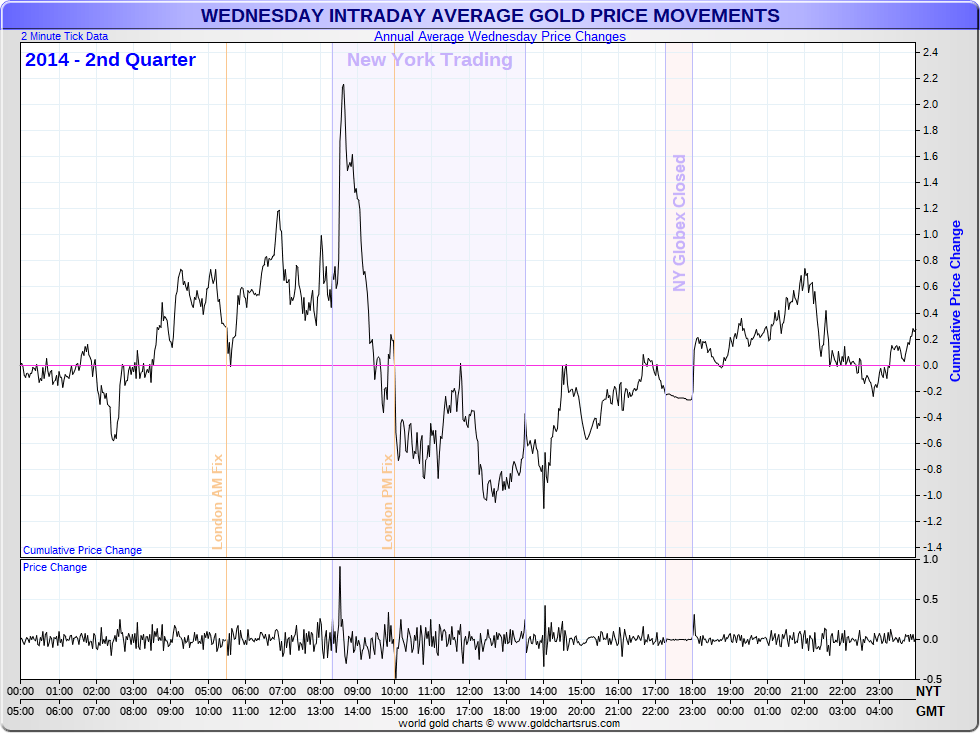Click 18:00 in the NYT time row
Viewport: 980px width, 733px height.
(692, 691)
